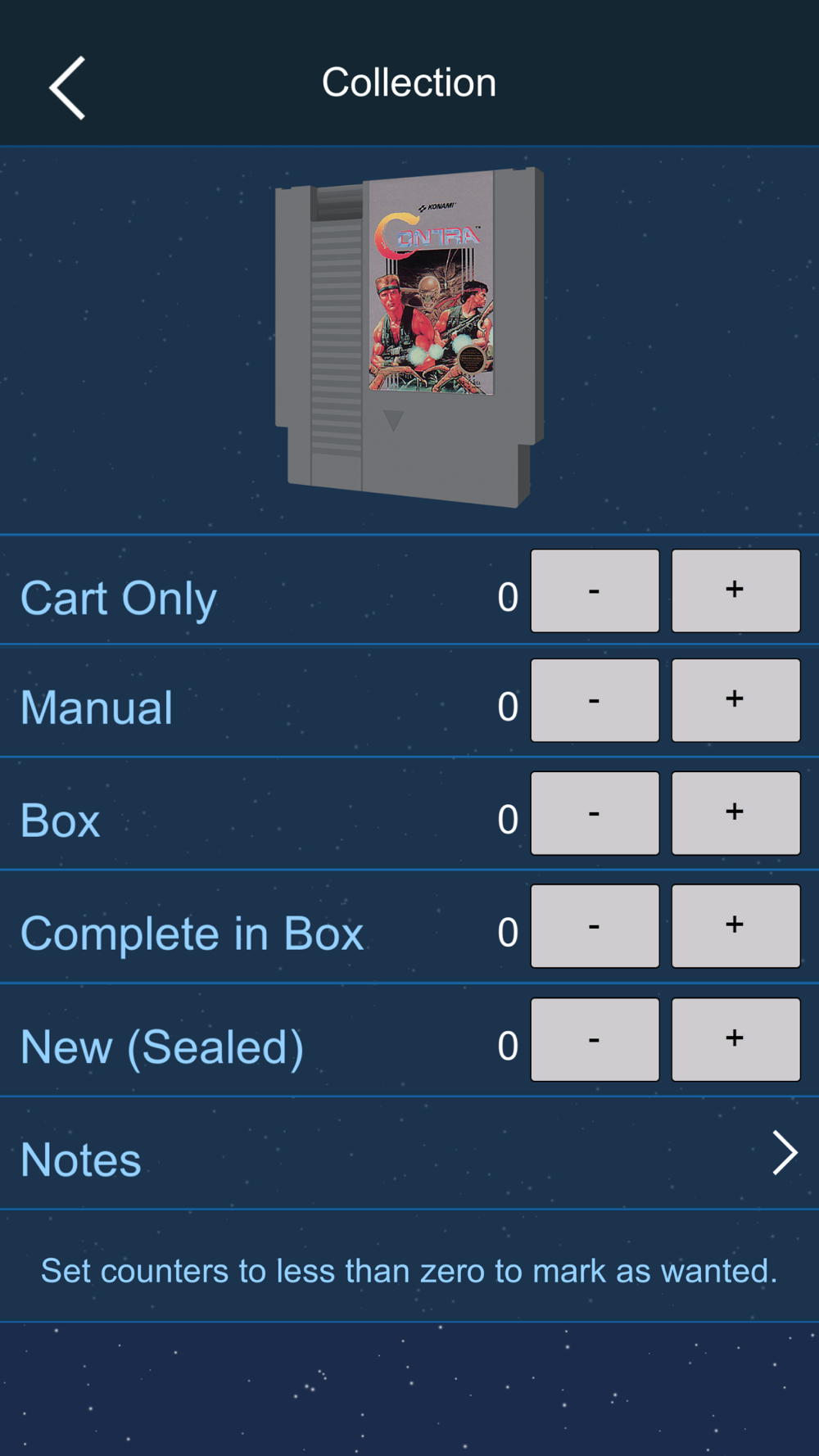Image resolution: width=819 pixels, height=1456 pixels.
Task: Tap the New (Sealed) zero value
Action: (x=508, y=1046)
